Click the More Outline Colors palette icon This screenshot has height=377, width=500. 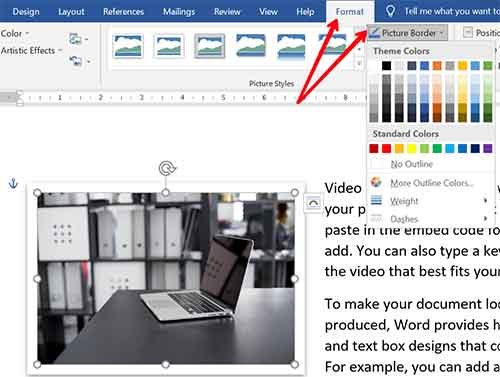point(376,182)
